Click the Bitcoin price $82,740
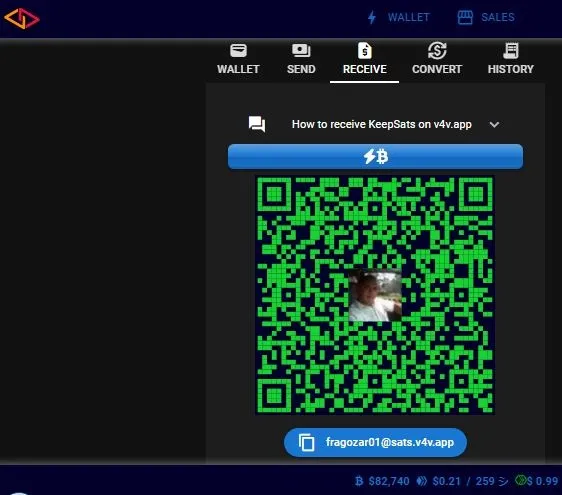Viewport: 562px width, 495px height. coord(389,481)
